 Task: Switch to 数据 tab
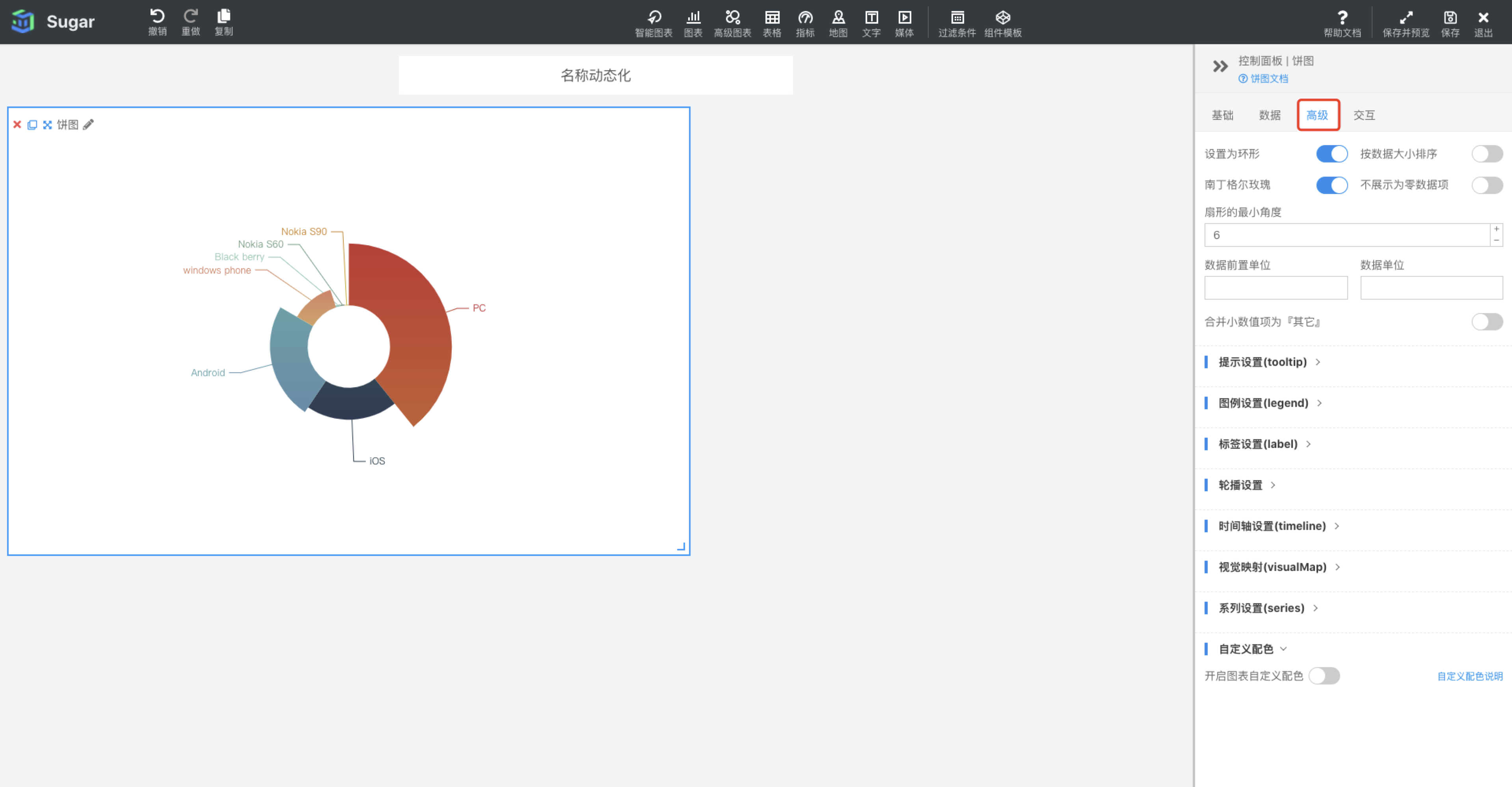pos(1270,115)
